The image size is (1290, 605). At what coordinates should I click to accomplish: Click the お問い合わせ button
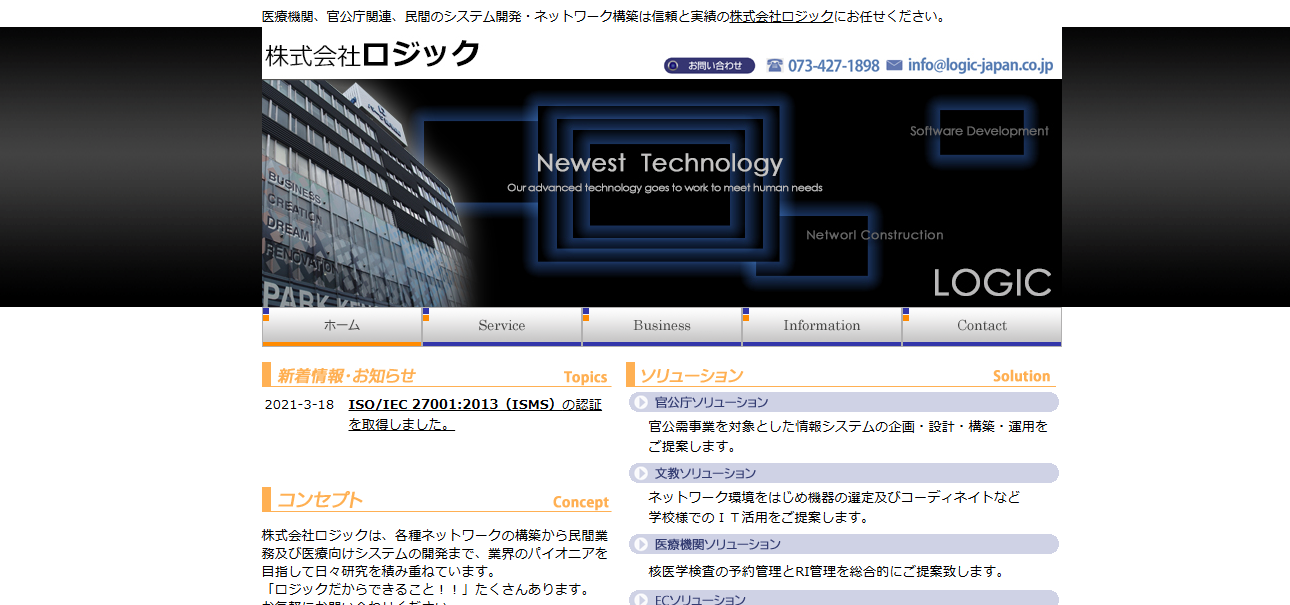tap(709, 66)
